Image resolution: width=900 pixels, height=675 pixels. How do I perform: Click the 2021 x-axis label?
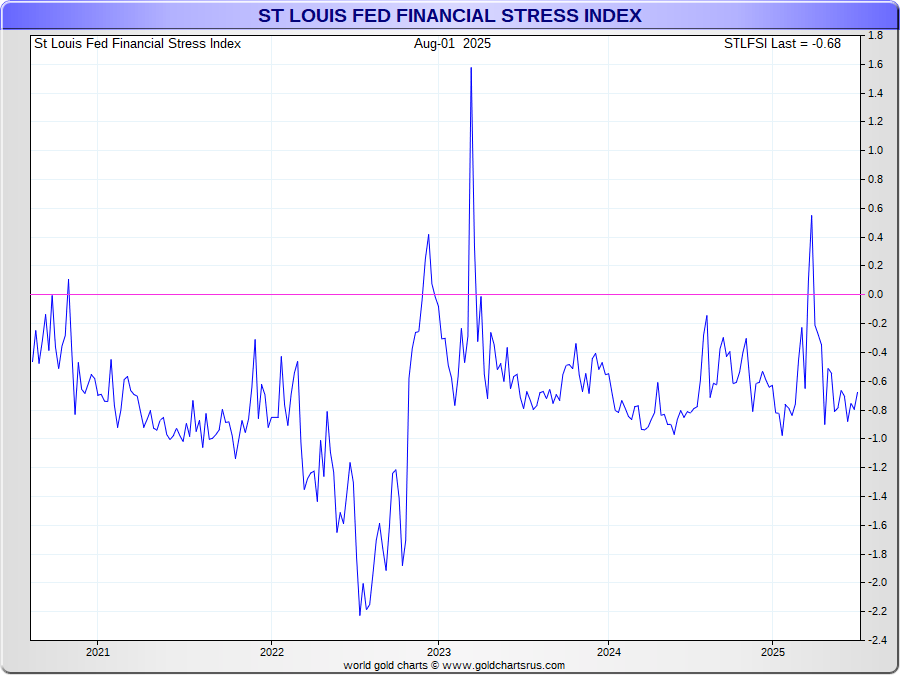98,652
